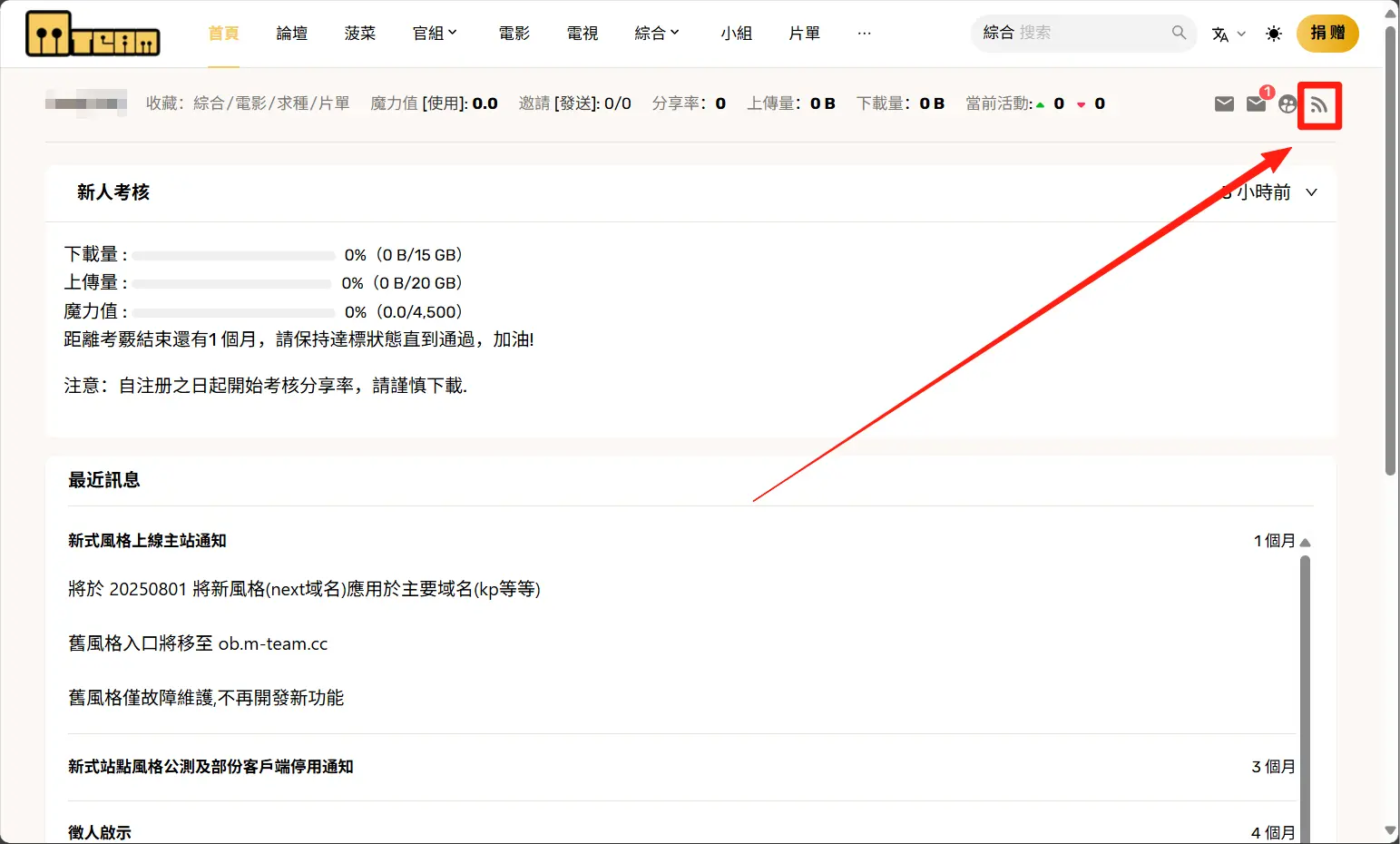Expand the 綜合 navigation dropdown
Screen dimensions: 1400x844
tap(657, 34)
